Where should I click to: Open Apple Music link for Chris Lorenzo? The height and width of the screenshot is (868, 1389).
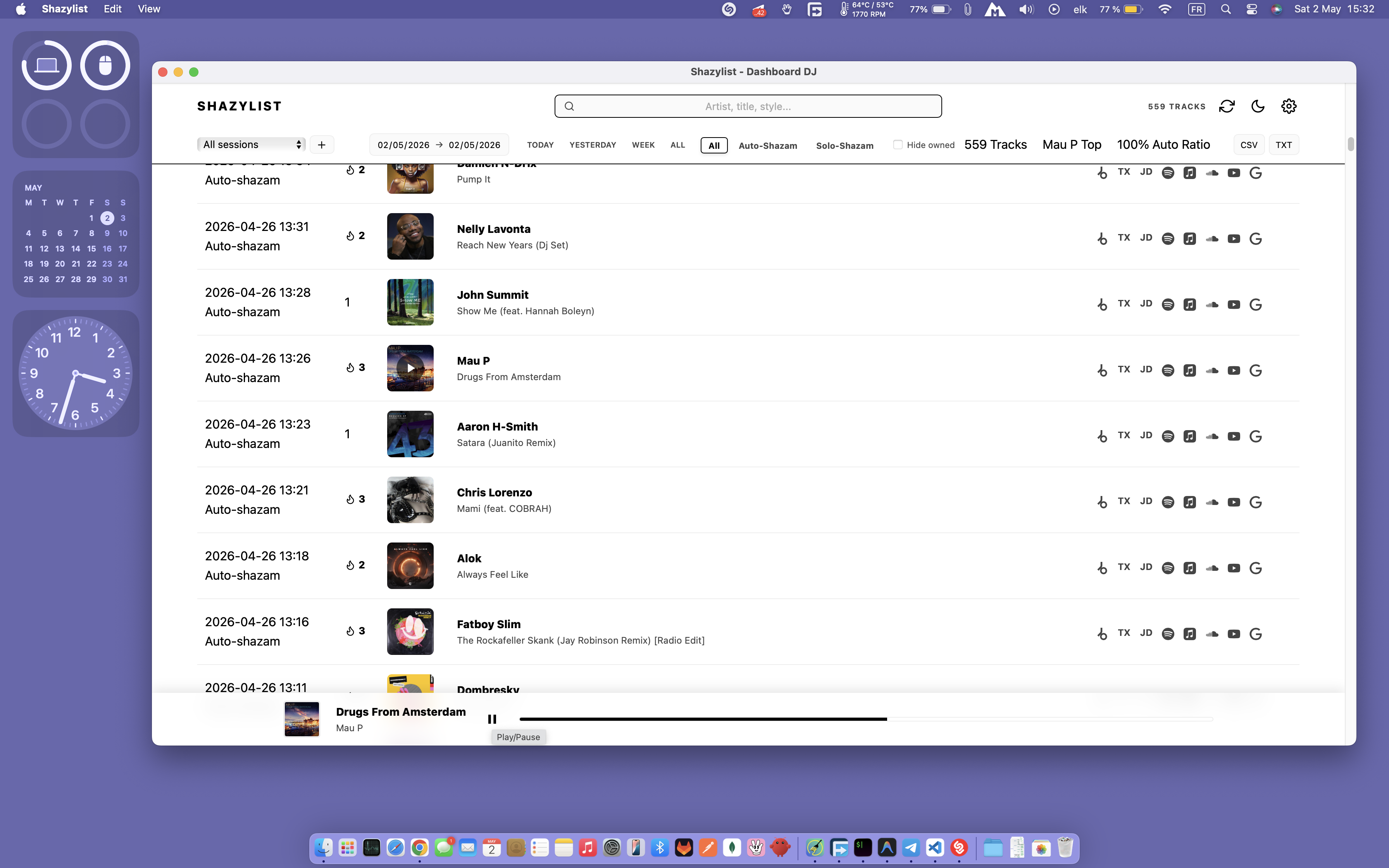coord(1189,502)
